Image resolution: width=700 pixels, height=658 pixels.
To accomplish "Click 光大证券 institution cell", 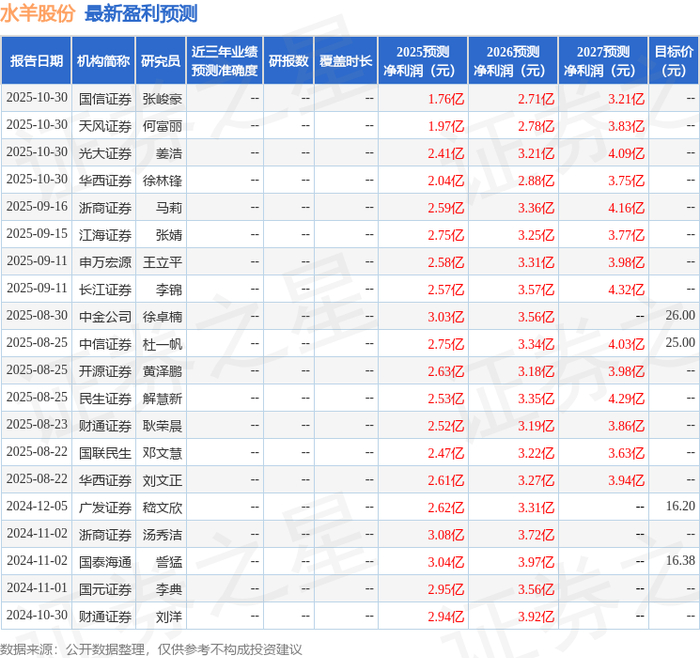I will (105, 154).
